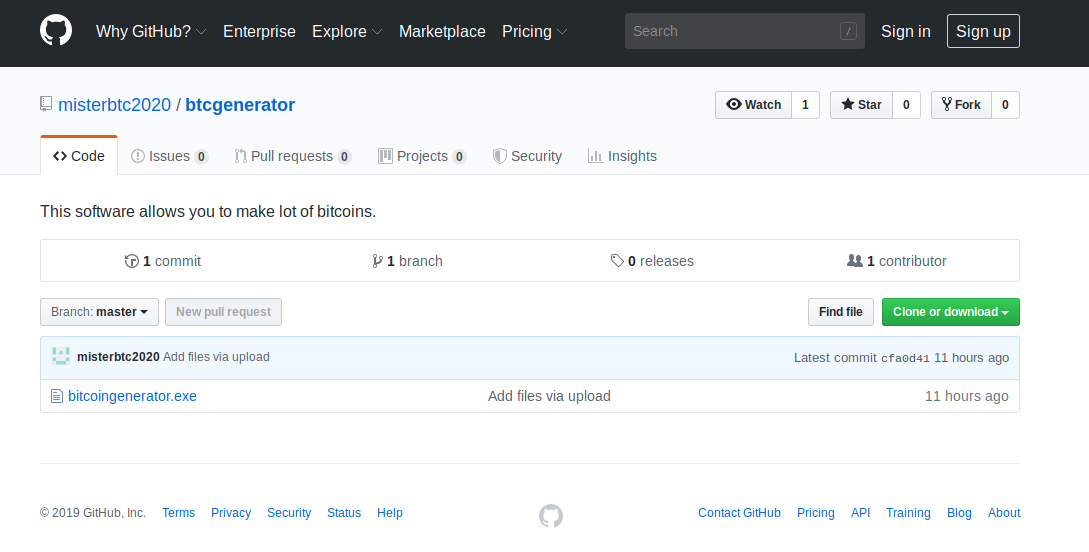This screenshot has height=552, width=1089.
Task: View the 0 releases link
Action: coord(652,261)
